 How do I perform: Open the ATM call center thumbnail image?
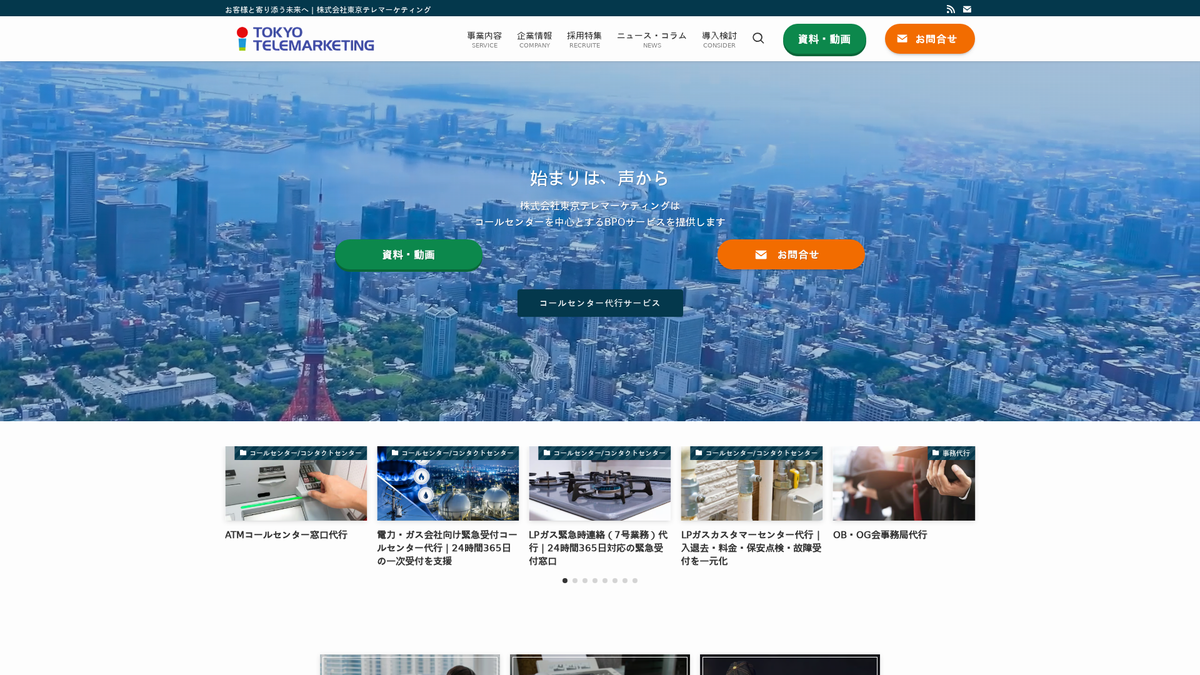point(296,483)
